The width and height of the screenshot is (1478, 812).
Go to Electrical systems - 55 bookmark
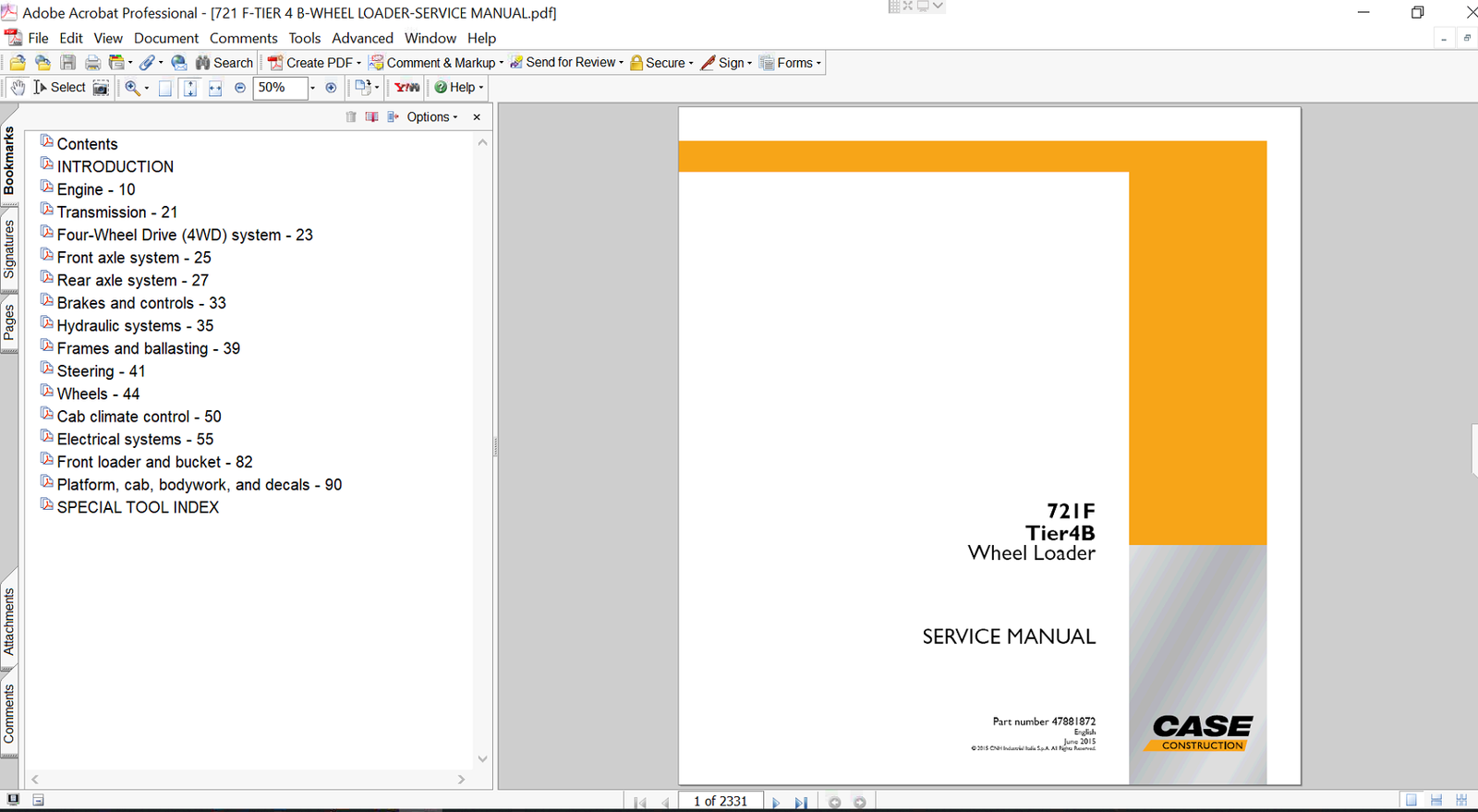135,440
